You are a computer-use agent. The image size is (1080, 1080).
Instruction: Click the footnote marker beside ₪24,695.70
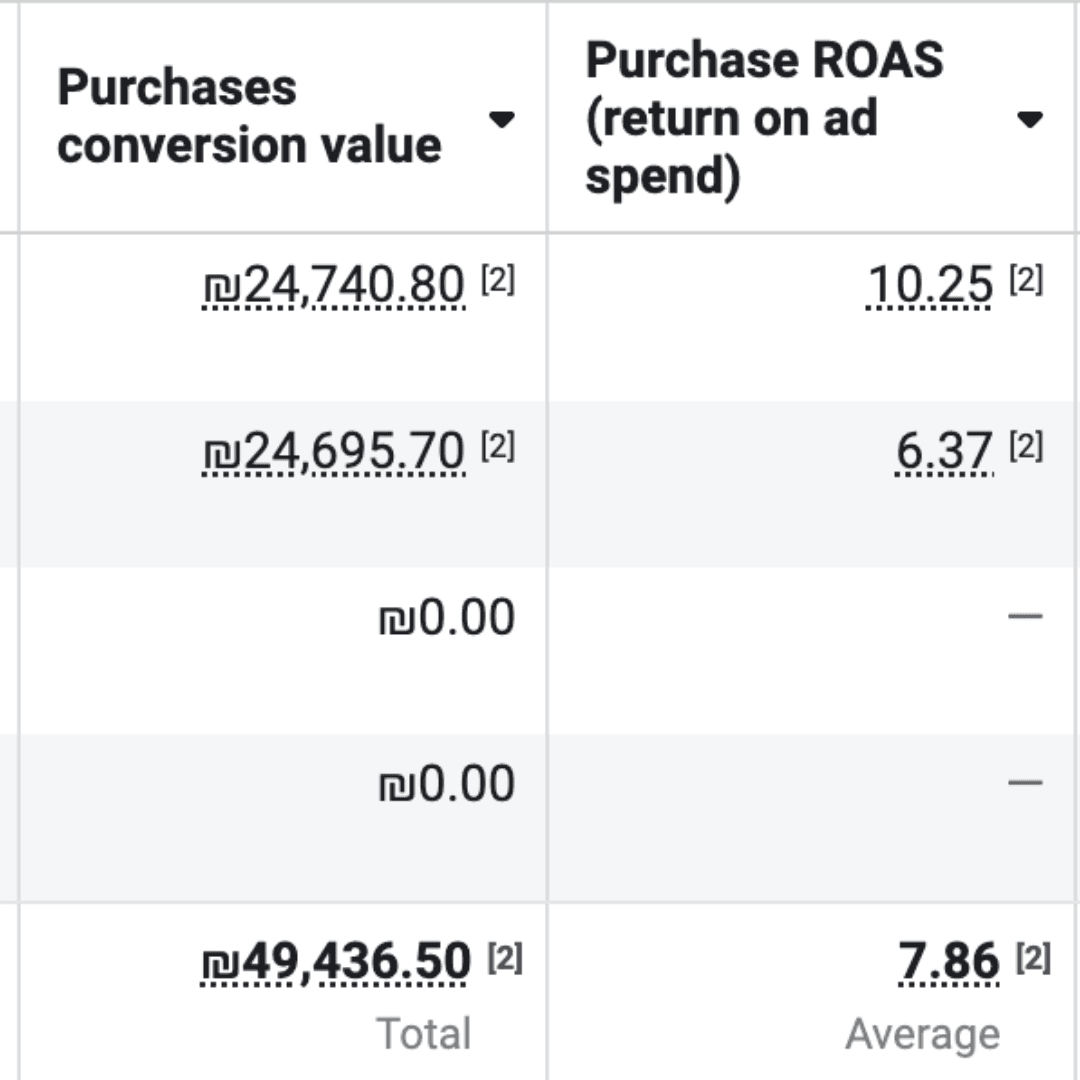(498, 447)
